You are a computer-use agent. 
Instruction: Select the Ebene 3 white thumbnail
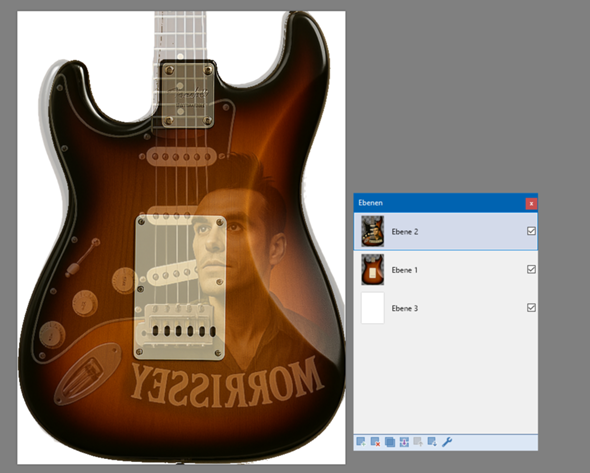[373, 308]
